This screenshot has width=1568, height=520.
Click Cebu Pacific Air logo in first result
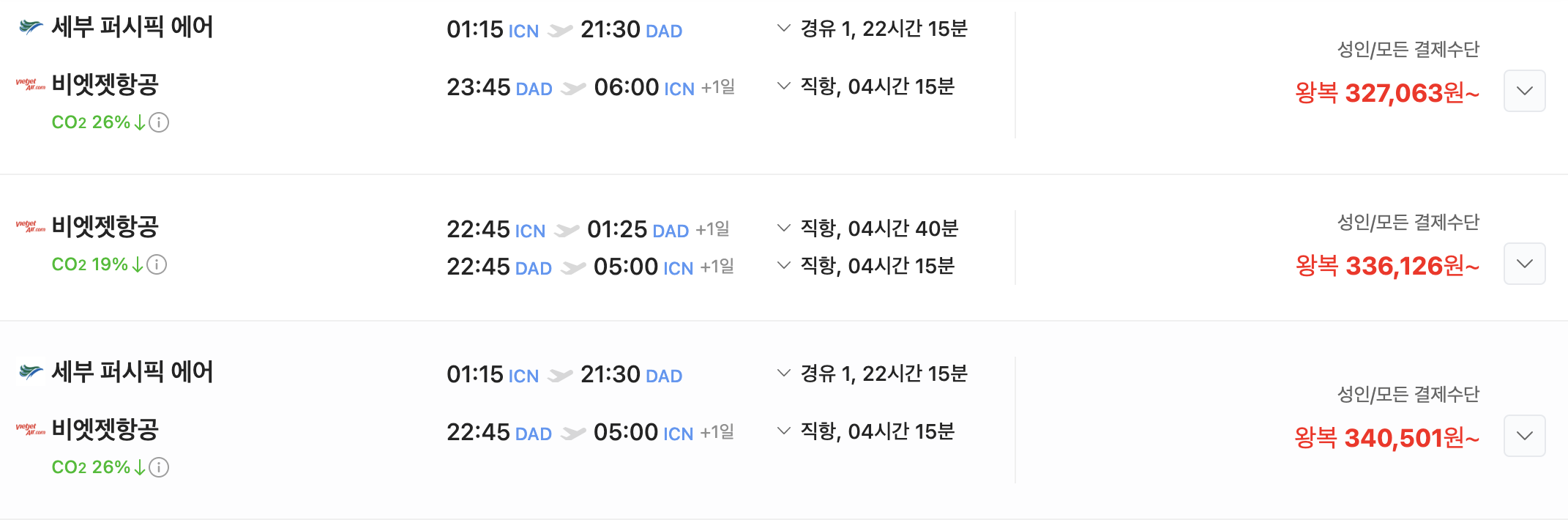[x=31, y=28]
